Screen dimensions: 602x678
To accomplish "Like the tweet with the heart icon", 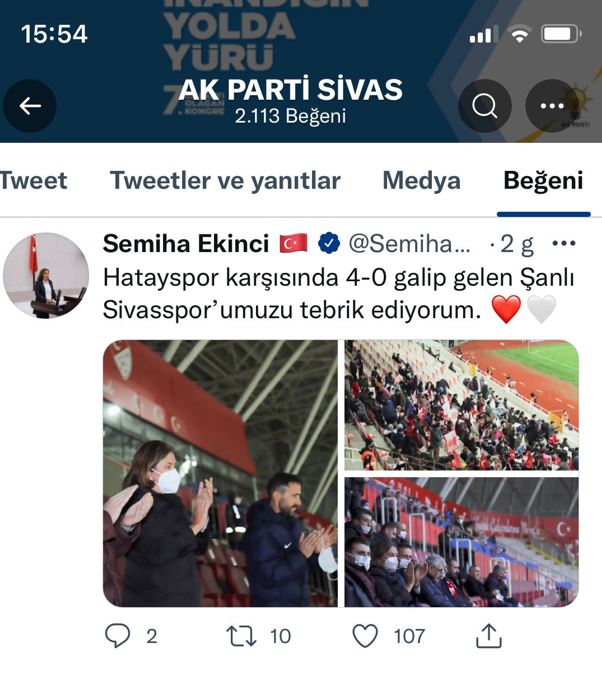I will coord(365,636).
